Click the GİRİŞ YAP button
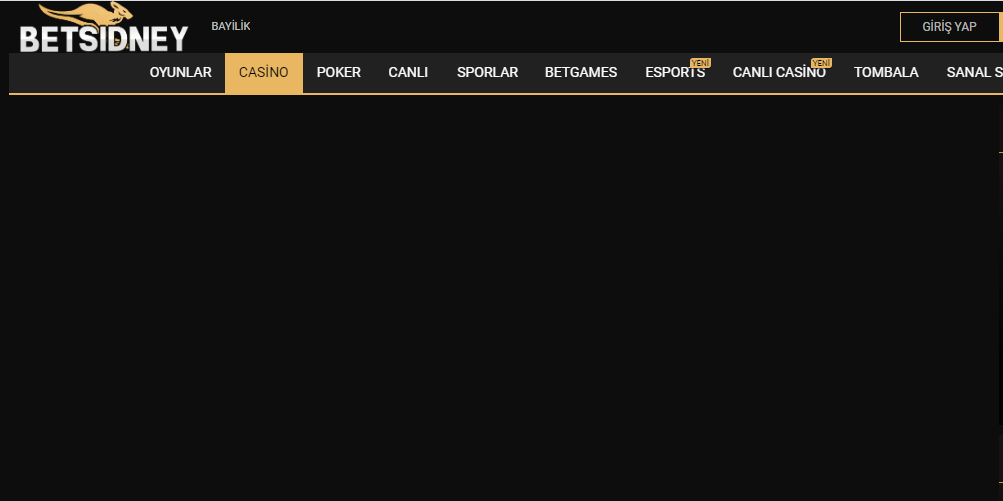This screenshot has width=1003, height=501. click(x=949, y=27)
